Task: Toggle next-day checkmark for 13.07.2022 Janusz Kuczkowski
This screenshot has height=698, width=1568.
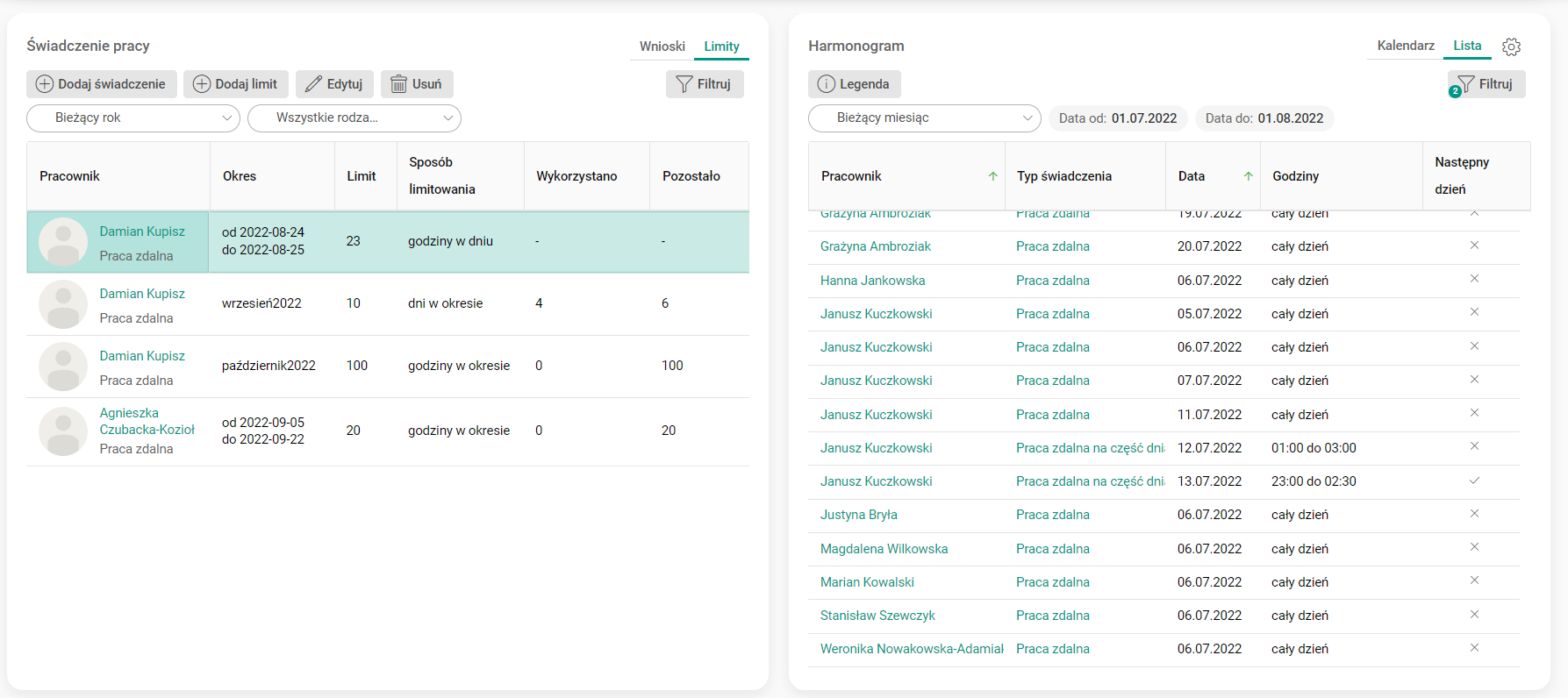Action: tap(1474, 481)
